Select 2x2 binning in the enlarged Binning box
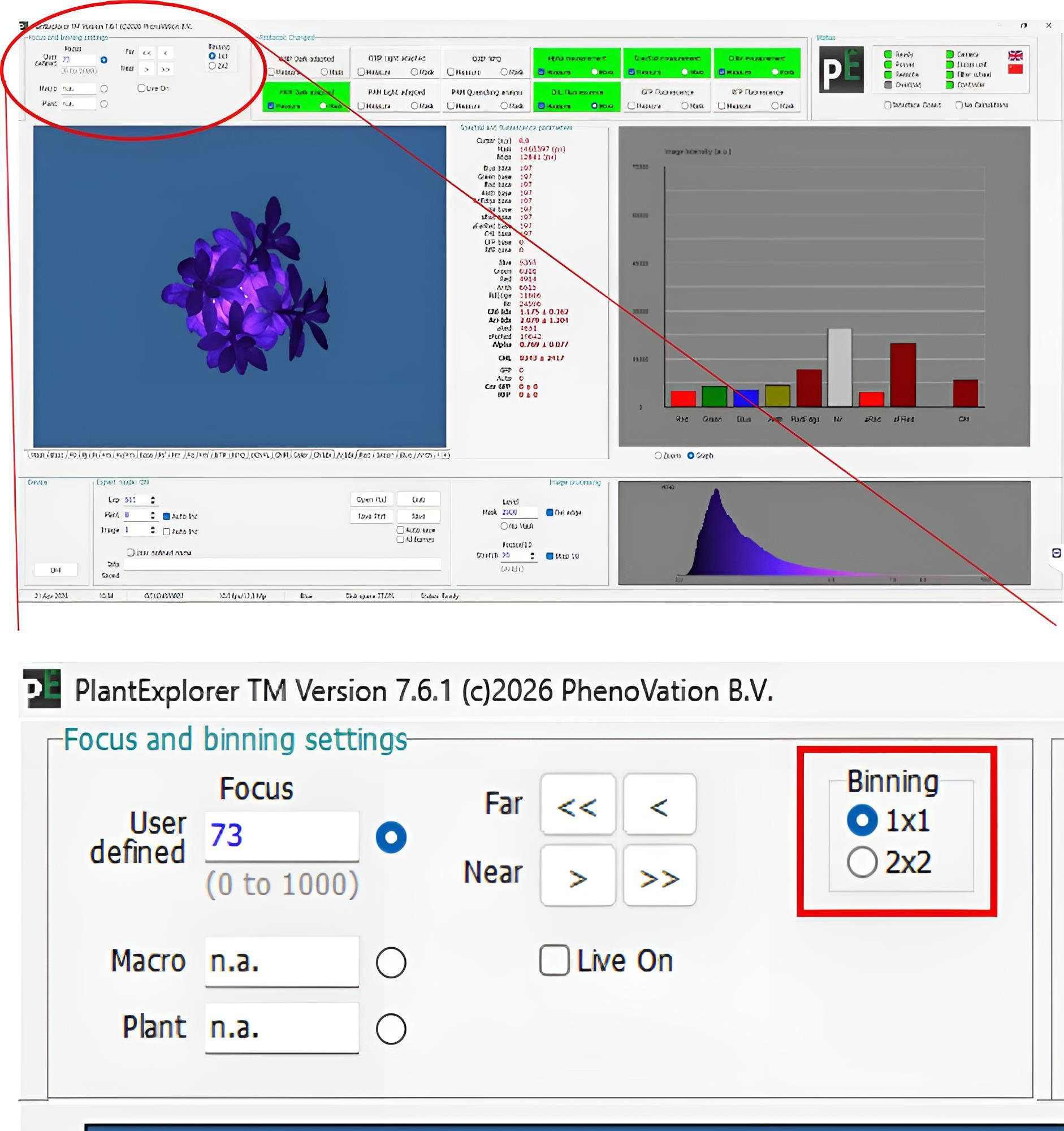The height and width of the screenshot is (1131, 1064). click(x=862, y=862)
